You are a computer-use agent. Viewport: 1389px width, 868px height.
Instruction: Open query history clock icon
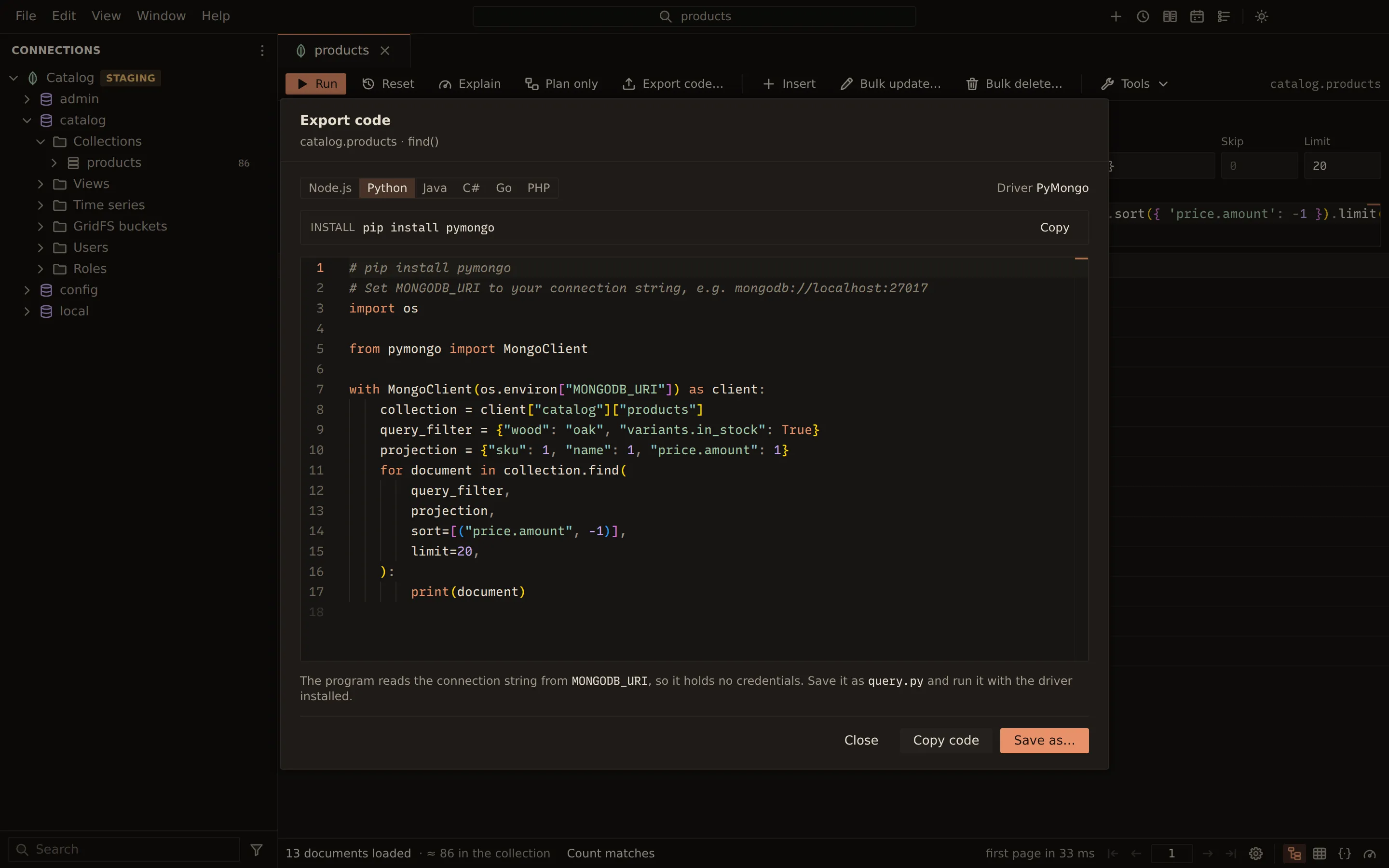click(1143, 17)
